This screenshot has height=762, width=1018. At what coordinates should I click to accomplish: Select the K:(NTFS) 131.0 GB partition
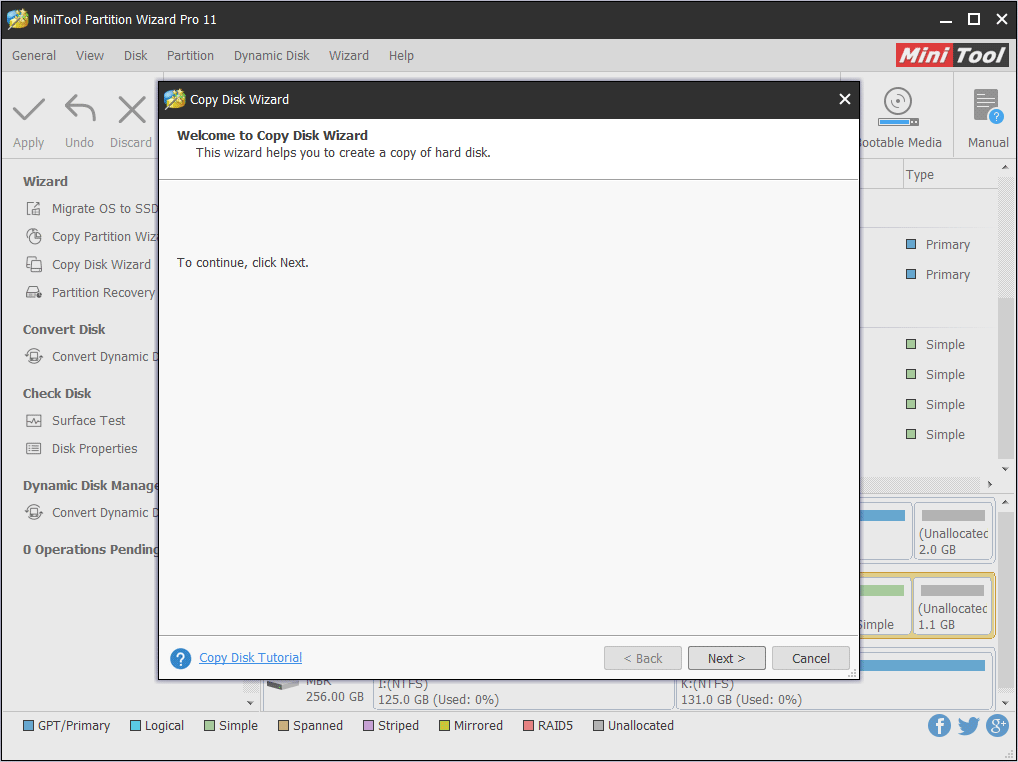tap(834, 693)
